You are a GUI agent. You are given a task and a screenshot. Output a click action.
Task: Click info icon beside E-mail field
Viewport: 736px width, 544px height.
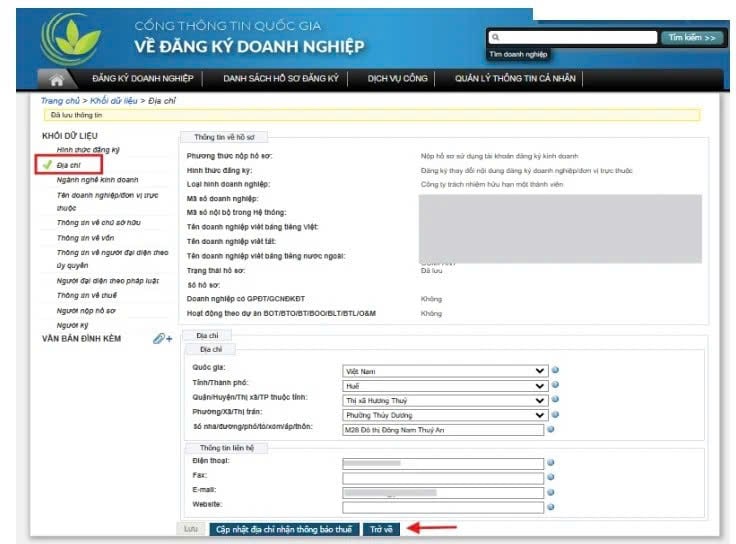click(x=551, y=492)
